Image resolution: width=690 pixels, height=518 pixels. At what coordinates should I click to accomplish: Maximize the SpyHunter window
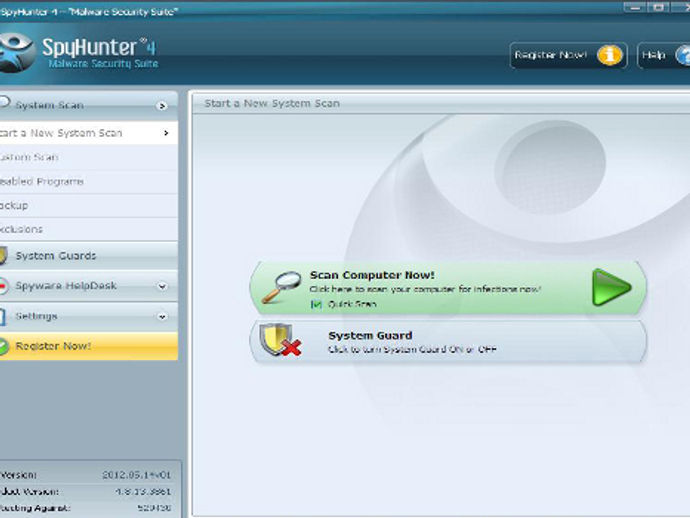658,7
